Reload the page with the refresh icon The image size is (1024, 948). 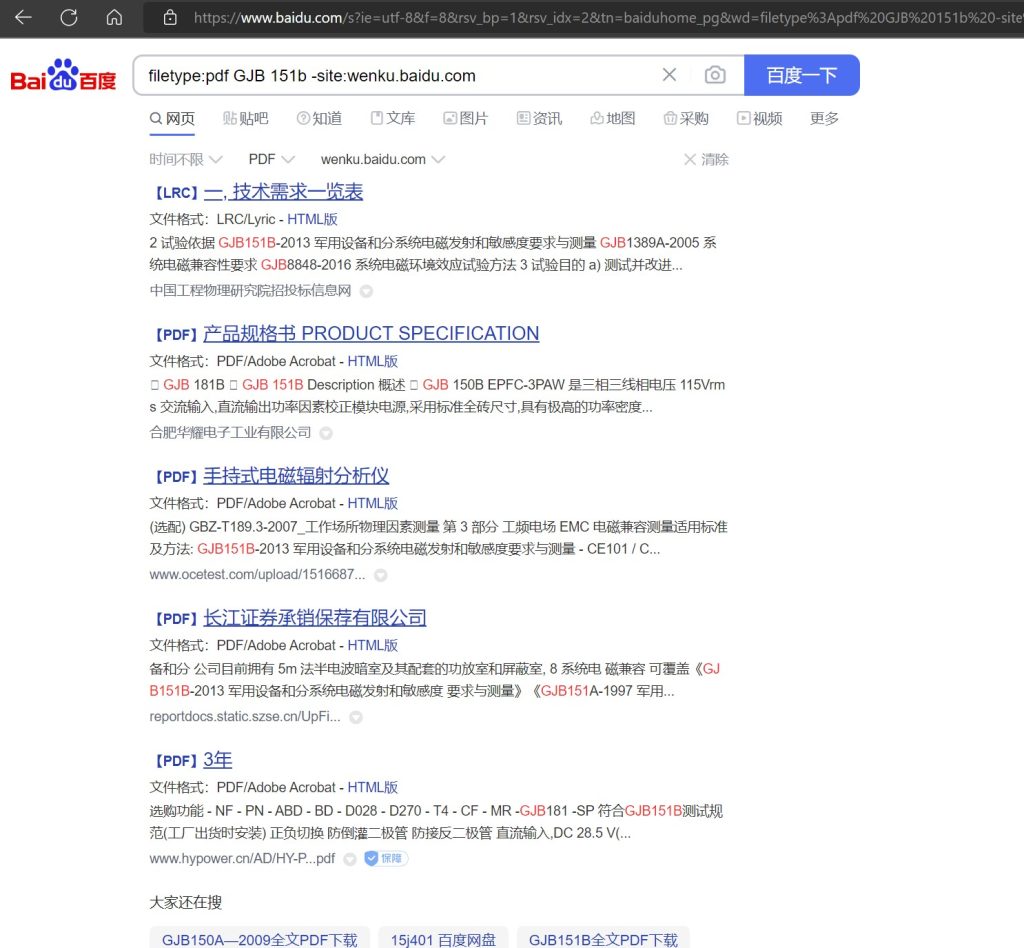coord(69,17)
